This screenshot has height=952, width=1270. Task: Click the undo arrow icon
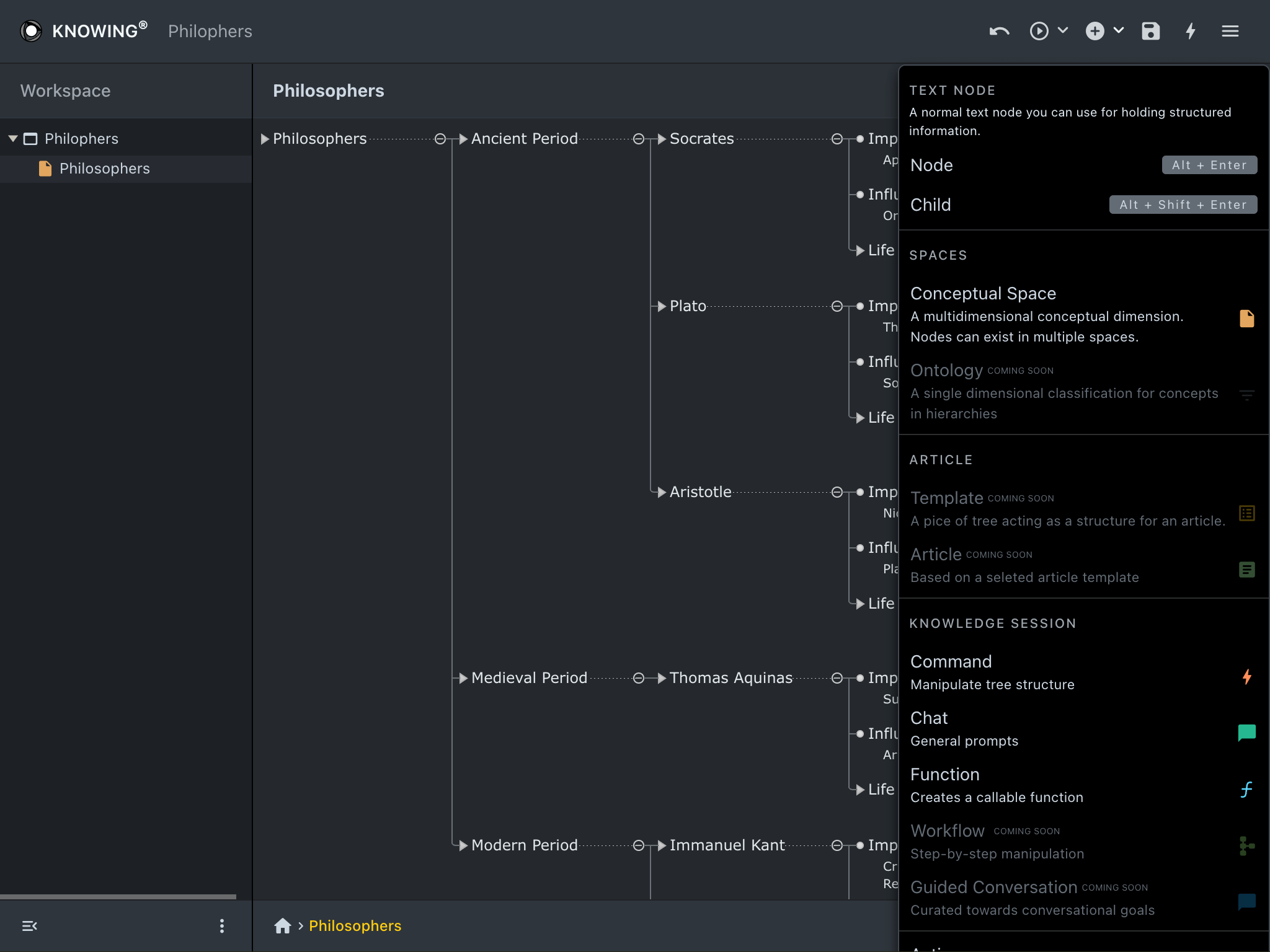(999, 31)
